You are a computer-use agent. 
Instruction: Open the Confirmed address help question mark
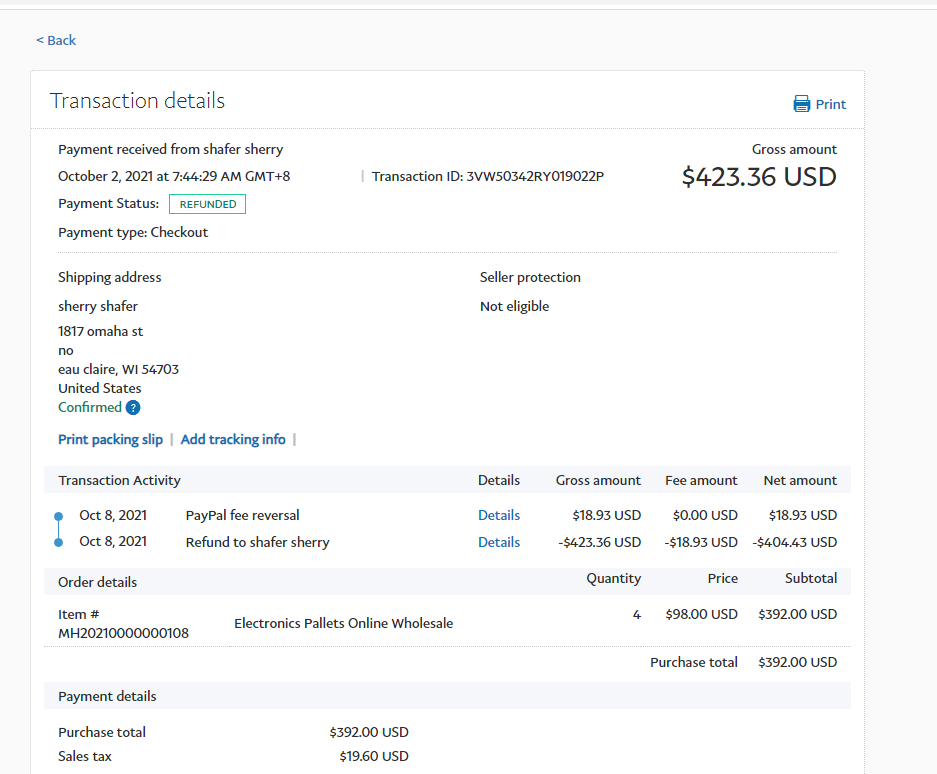click(133, 408)
